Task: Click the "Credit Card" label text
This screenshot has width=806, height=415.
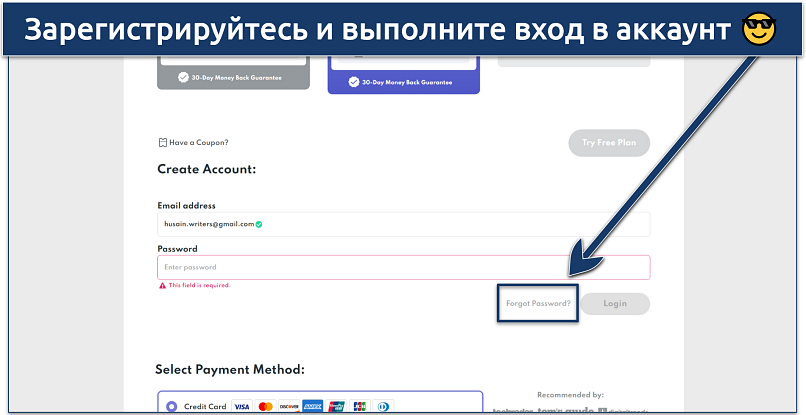Action: tap(205, 407)
